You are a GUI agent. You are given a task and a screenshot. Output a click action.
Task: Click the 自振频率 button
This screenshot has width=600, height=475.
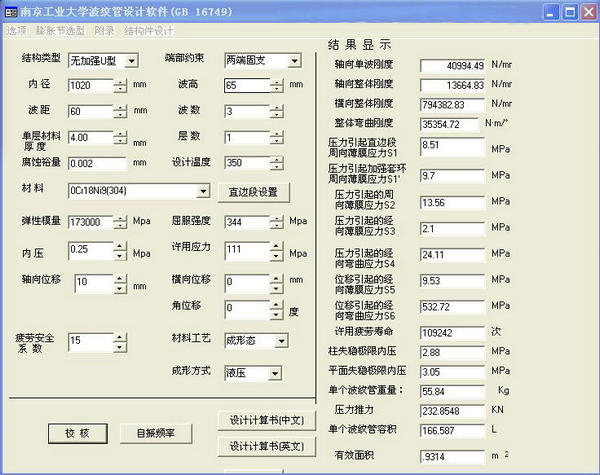(x=155, y=433)
